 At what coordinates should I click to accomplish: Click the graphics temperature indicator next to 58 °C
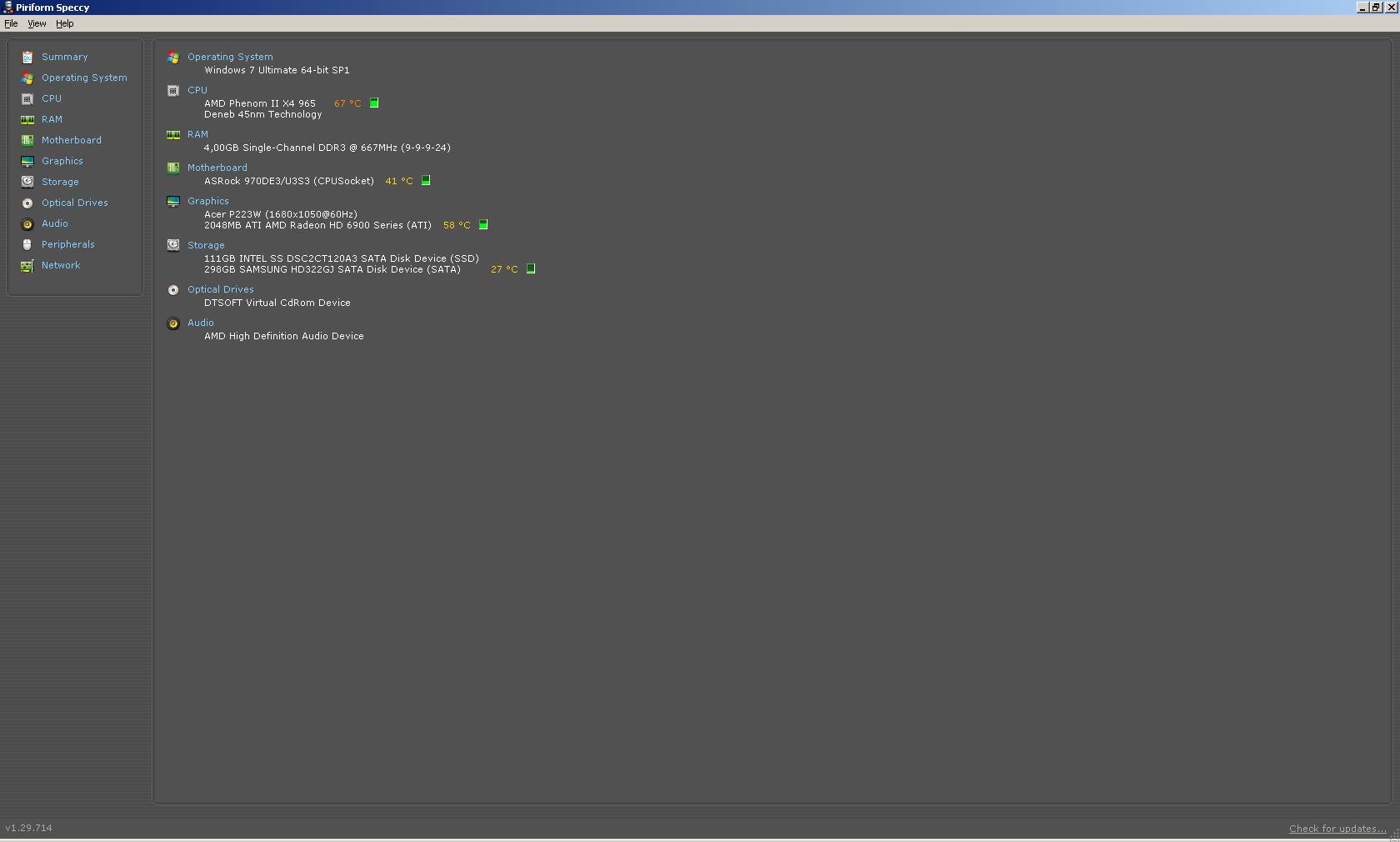(x=483, y=225)
